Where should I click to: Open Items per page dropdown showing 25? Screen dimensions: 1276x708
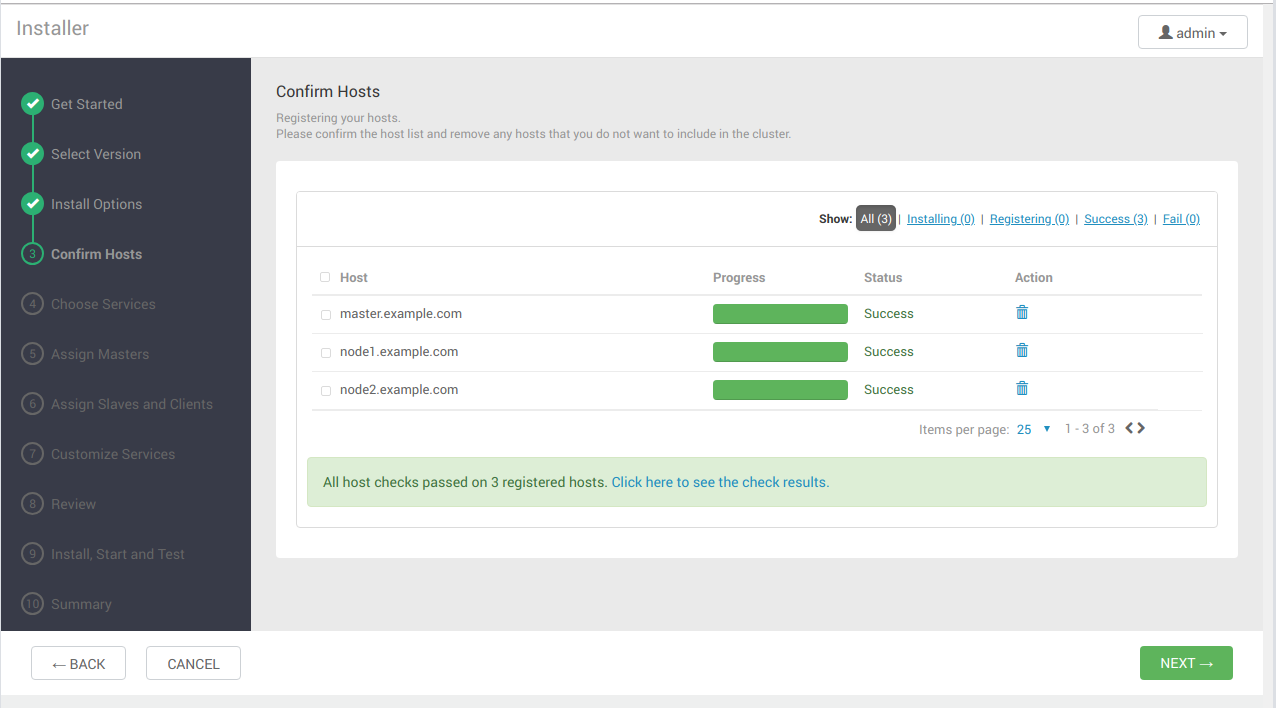1034,429
